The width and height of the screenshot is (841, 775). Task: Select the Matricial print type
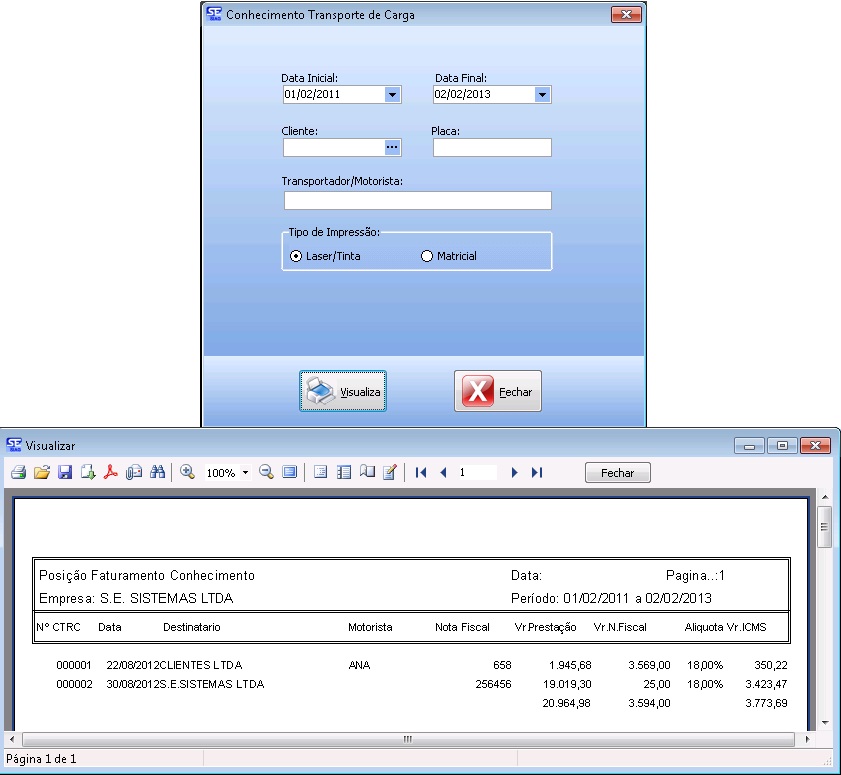(x=428, y=256)
